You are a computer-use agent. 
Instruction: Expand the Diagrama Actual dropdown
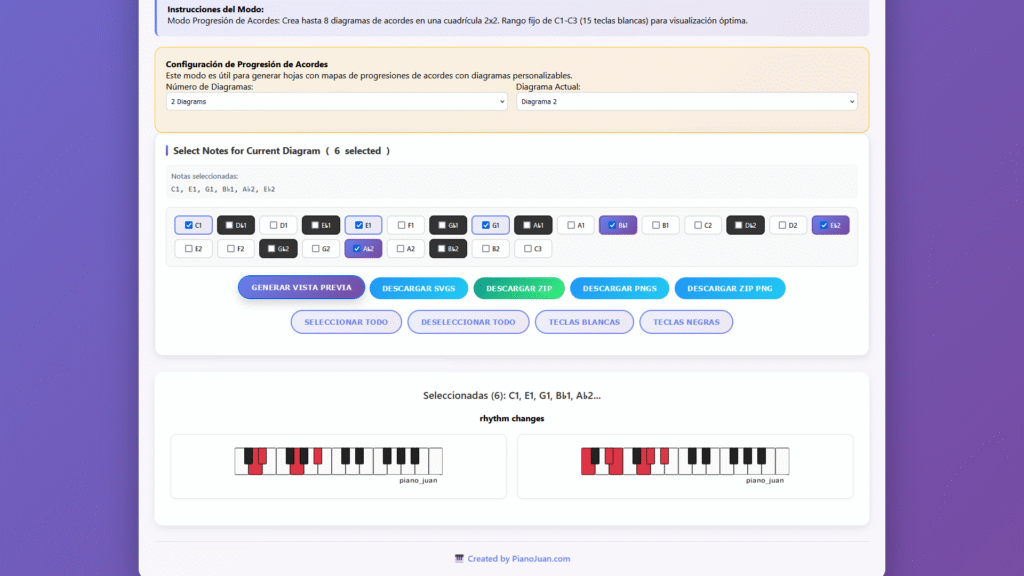pyautogui.click(x=686, y=102)
